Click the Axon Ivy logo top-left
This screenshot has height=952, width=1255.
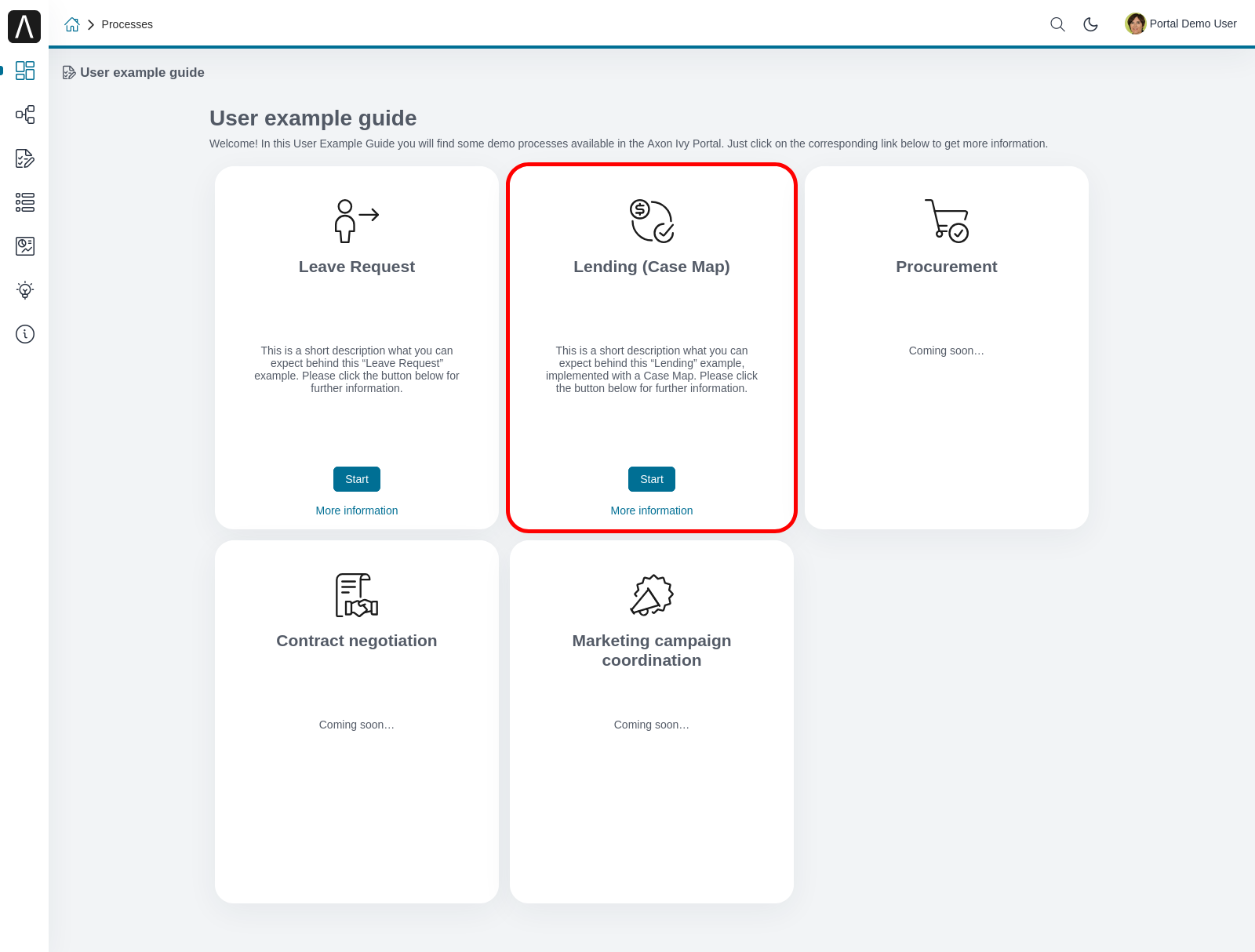tap(24, 26)
